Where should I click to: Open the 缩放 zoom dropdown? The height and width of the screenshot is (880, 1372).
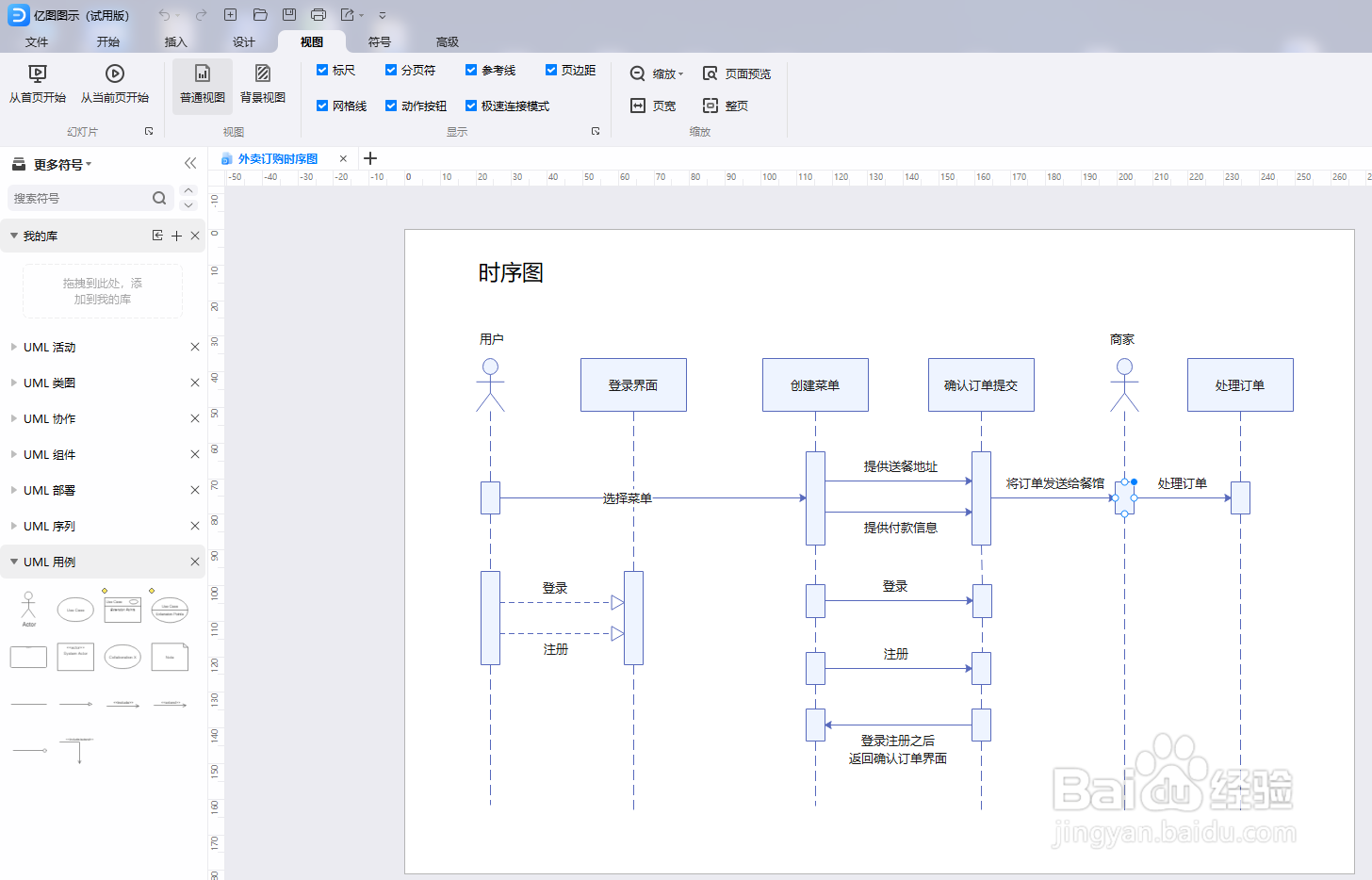tap(657, 73)
